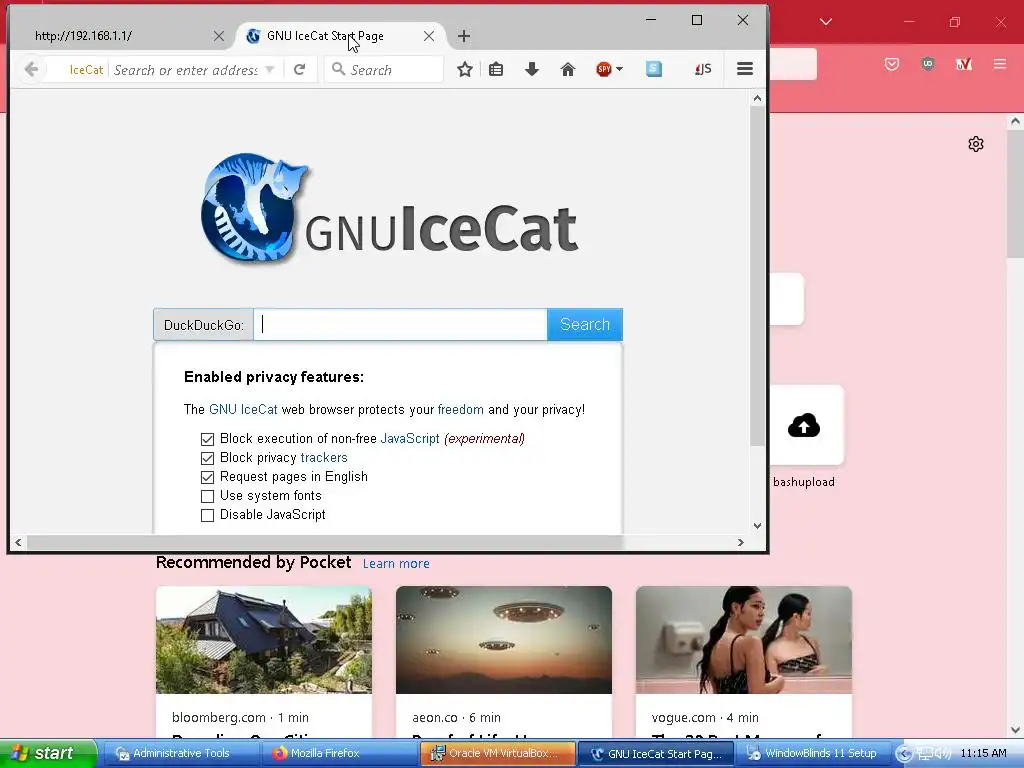Screen dimensions: 1024x768
Task: Open uBlock shield icon in Firefox
Action: coord(928,64)
